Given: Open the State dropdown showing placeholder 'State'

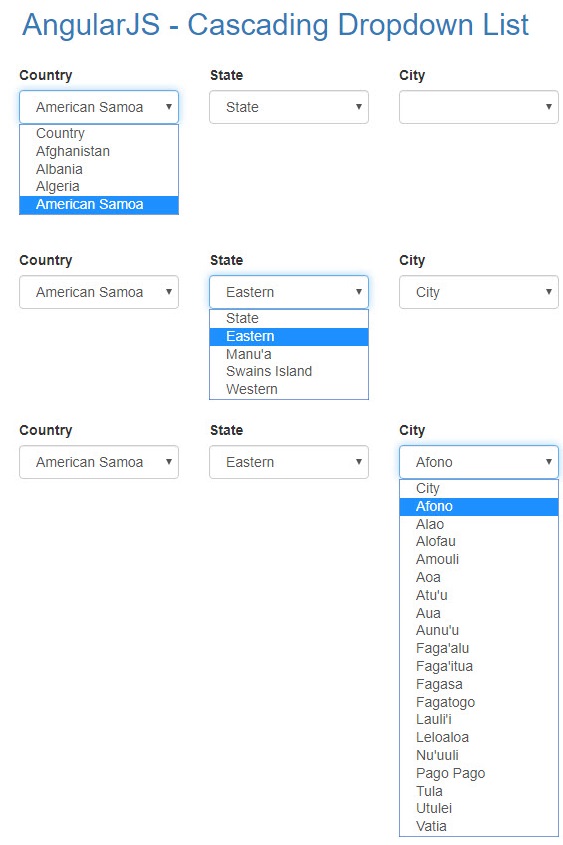Looking at the screenshot, I should (289, 107).
